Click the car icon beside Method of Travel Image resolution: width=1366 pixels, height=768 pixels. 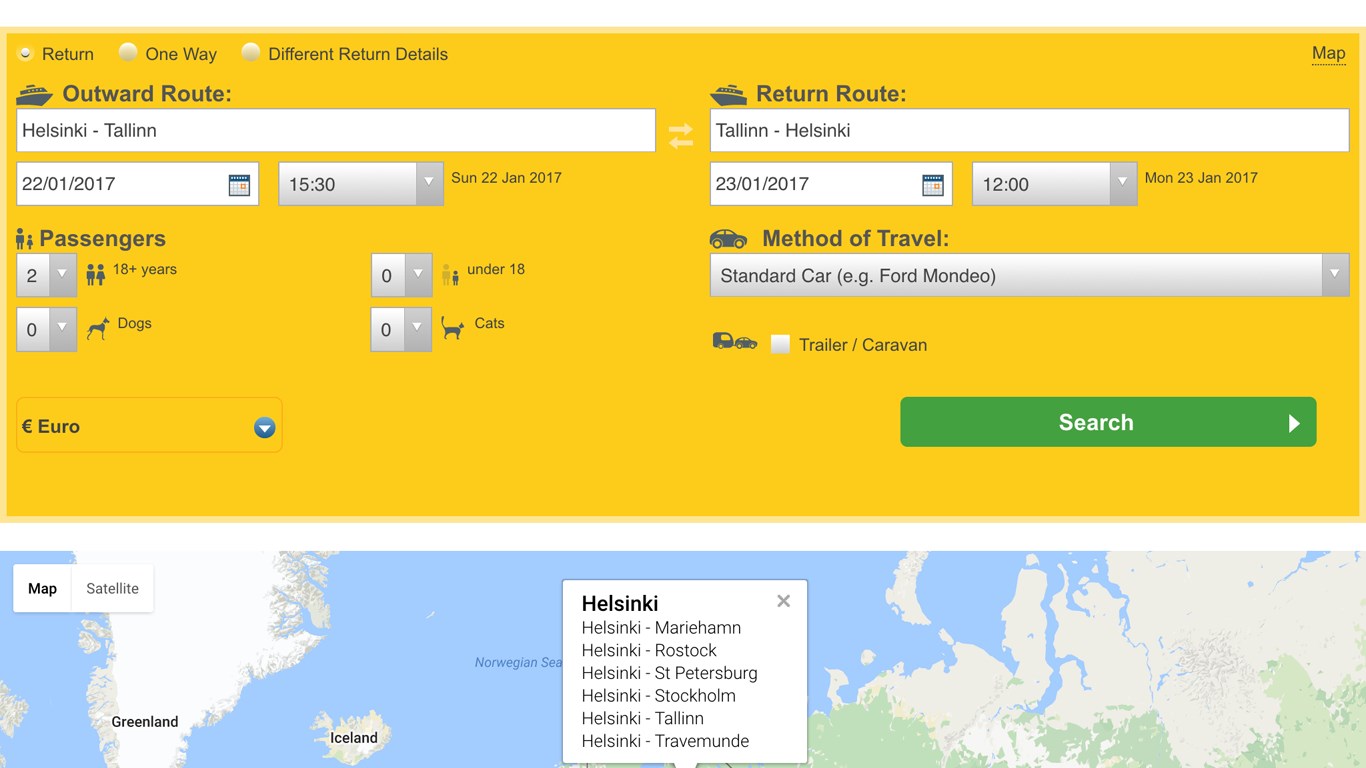click(x=727, y=239)
